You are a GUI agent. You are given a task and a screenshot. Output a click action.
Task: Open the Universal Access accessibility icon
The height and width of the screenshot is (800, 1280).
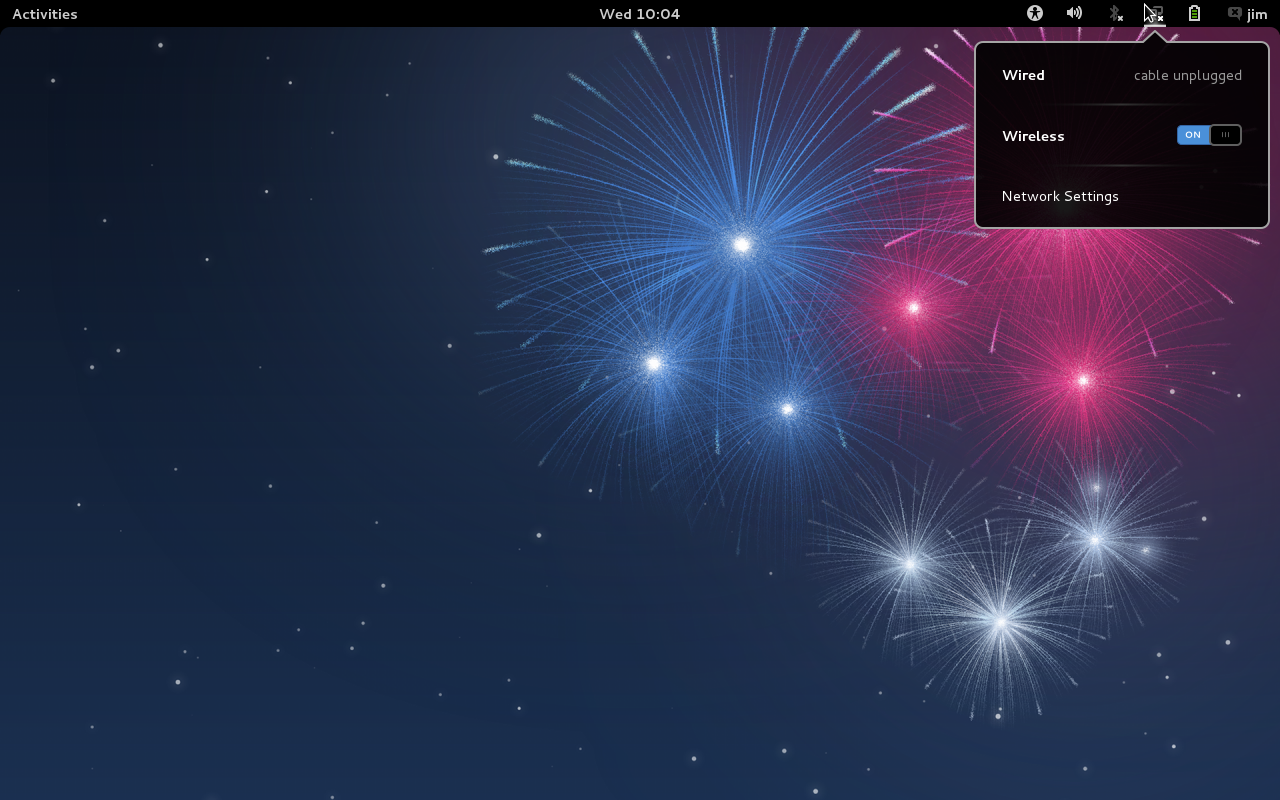point(1035,13)
